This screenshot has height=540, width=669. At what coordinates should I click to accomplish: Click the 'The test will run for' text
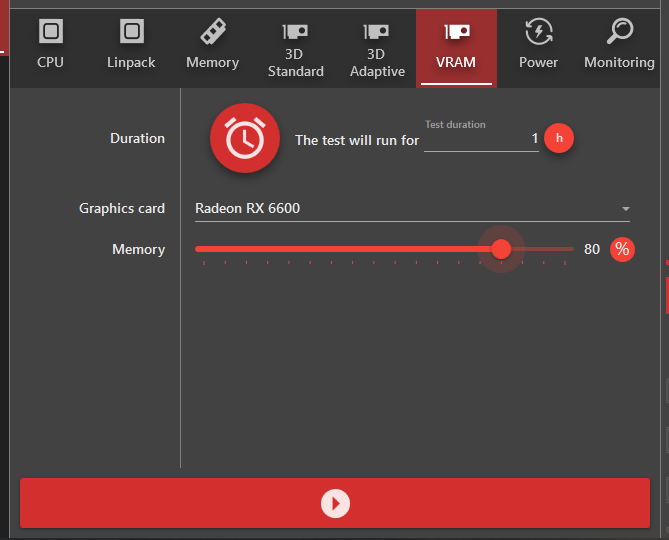[x=357, y=140]
